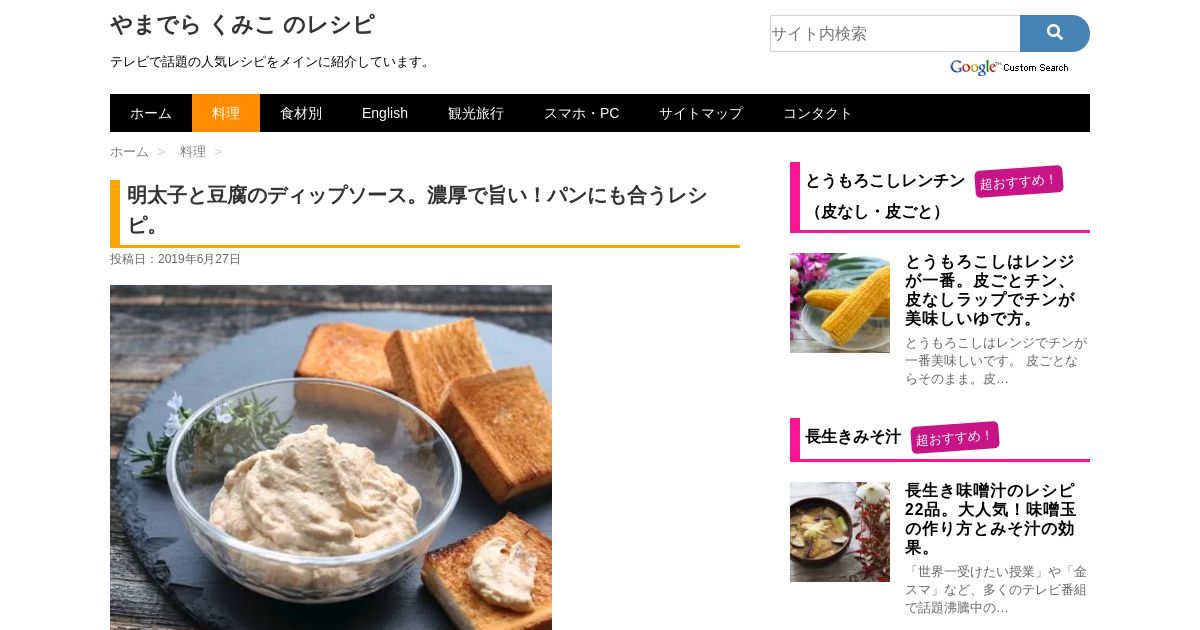Click the ホーム breadcrumb link
The width and height of the screenshot is (1200, 630).
coord(129,152)
